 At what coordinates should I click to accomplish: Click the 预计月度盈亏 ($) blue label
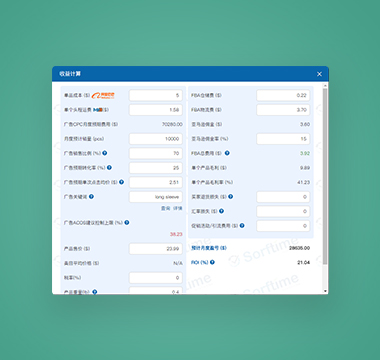click(209, 248)
